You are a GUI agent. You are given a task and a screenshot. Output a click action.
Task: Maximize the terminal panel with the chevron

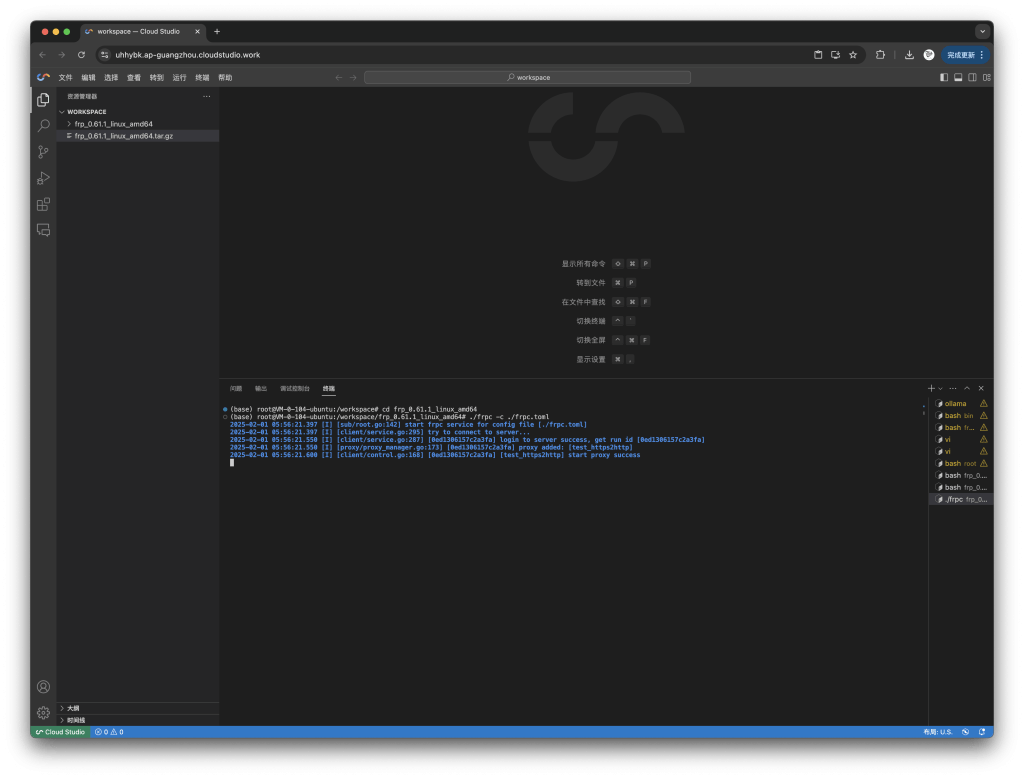[967, 388]
